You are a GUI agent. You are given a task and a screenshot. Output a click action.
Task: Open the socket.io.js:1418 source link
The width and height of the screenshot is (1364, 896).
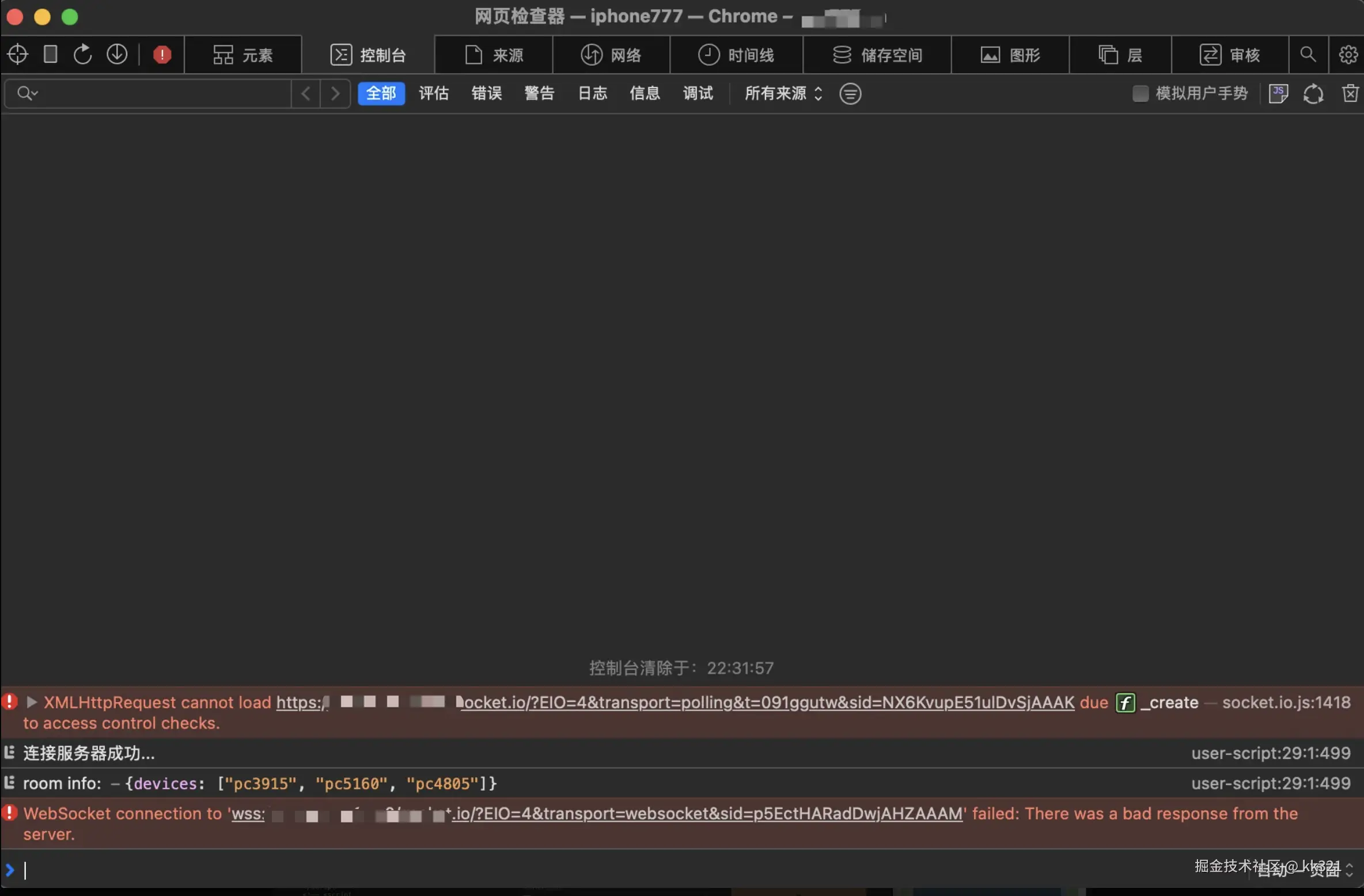pos(1286,703)
